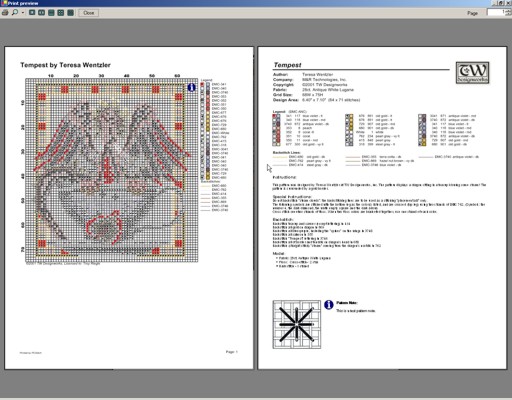Viewport: 512px width, 400px height.
Task: Click the Pattern Note info icon
Action: pyautogui.click(x=329, y=305)
